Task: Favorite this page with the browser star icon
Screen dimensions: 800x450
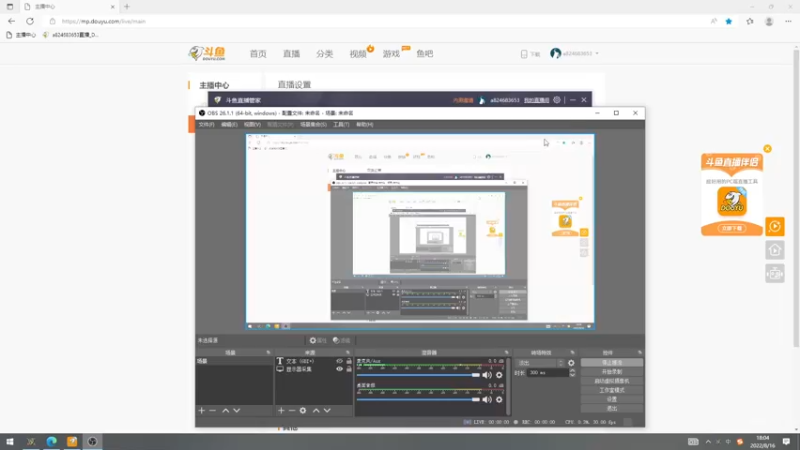Action: click(x=729, y=21)
